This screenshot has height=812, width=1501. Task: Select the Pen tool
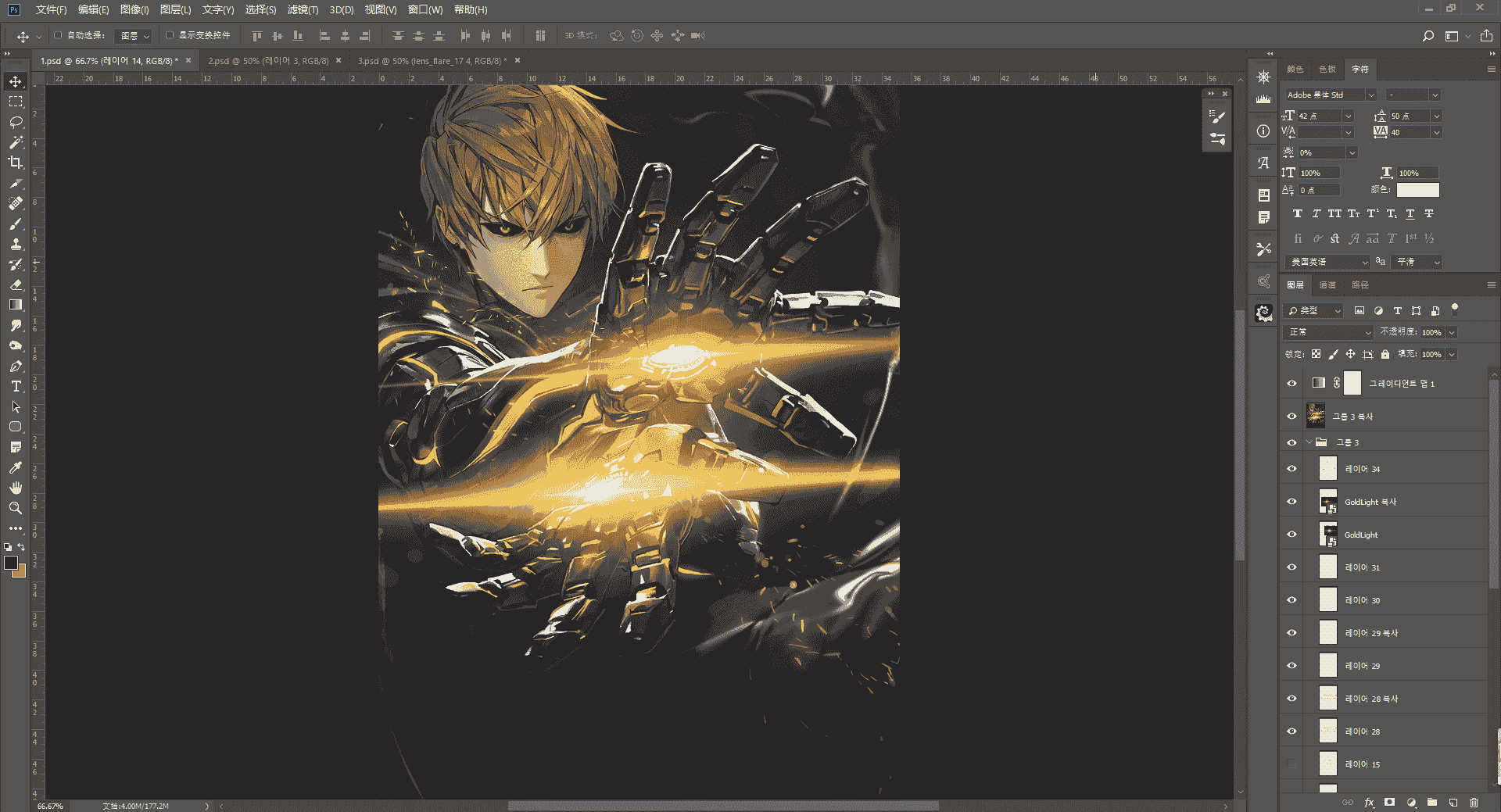[16, 366]
